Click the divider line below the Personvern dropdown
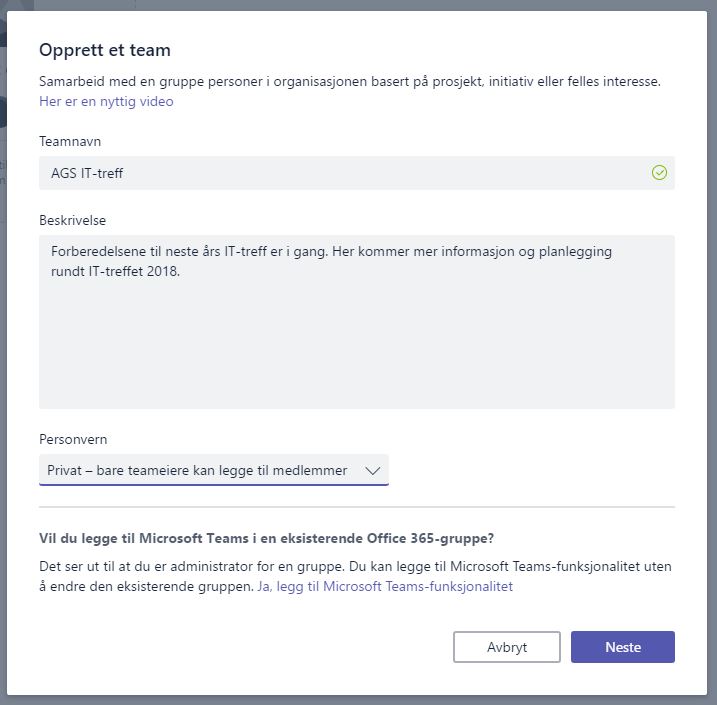 (357, 507)
